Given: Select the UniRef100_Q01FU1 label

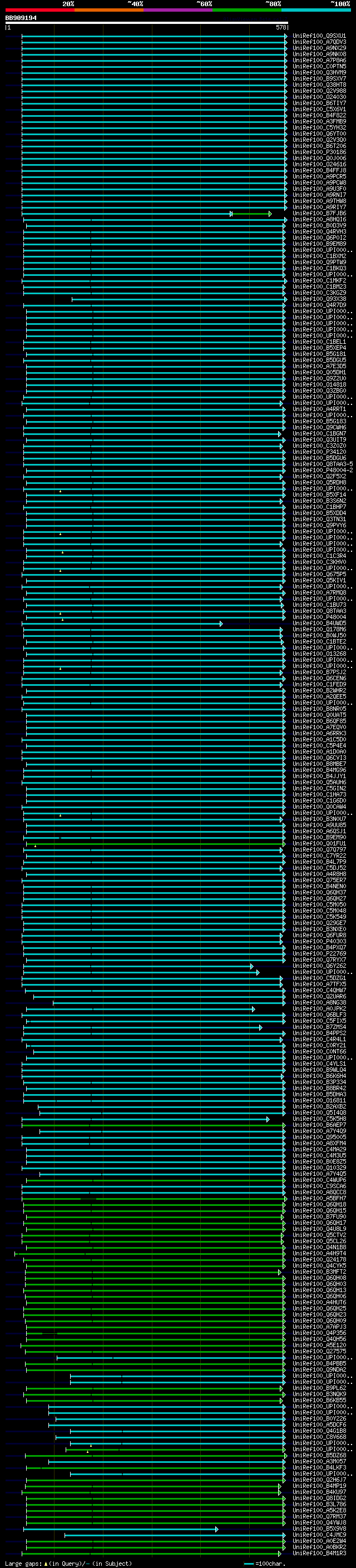Looking at the screenshot, I should [x=319, y=844].
